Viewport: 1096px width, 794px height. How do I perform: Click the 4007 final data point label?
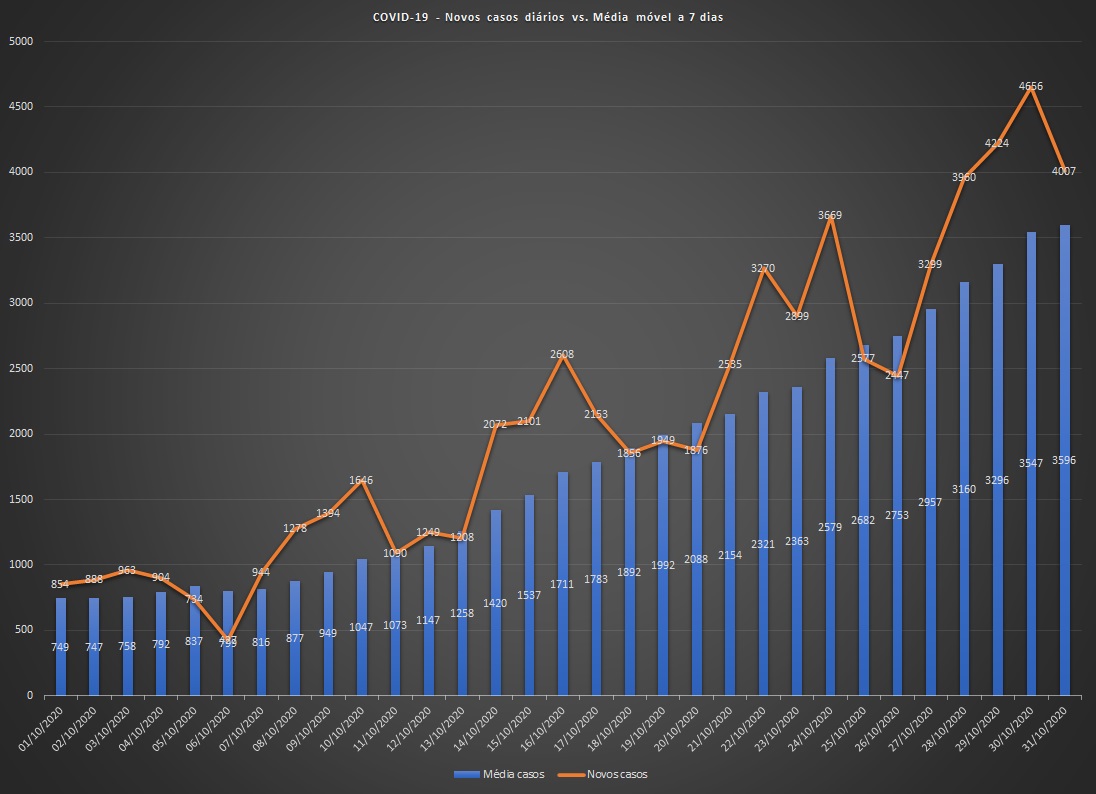point(1063,171)
